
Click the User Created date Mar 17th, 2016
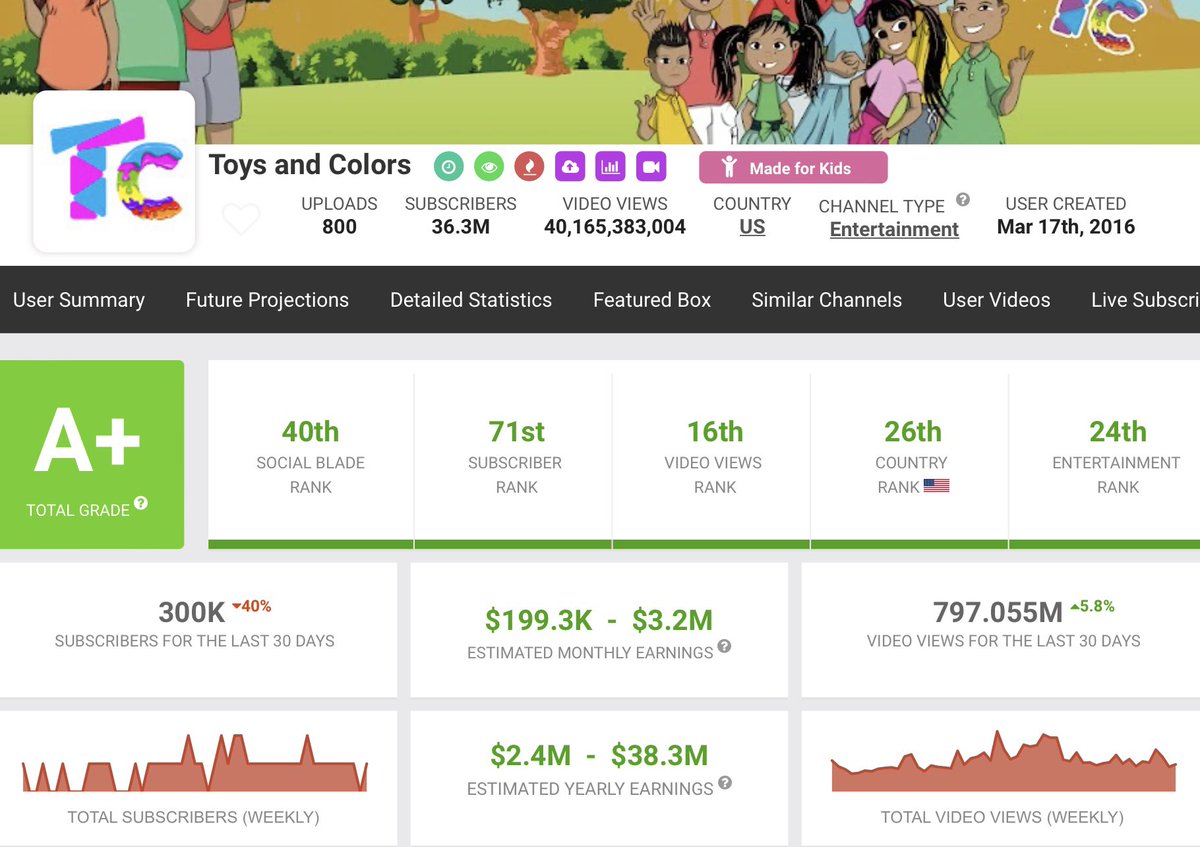pyautogui.click(x=1066, y=227)
